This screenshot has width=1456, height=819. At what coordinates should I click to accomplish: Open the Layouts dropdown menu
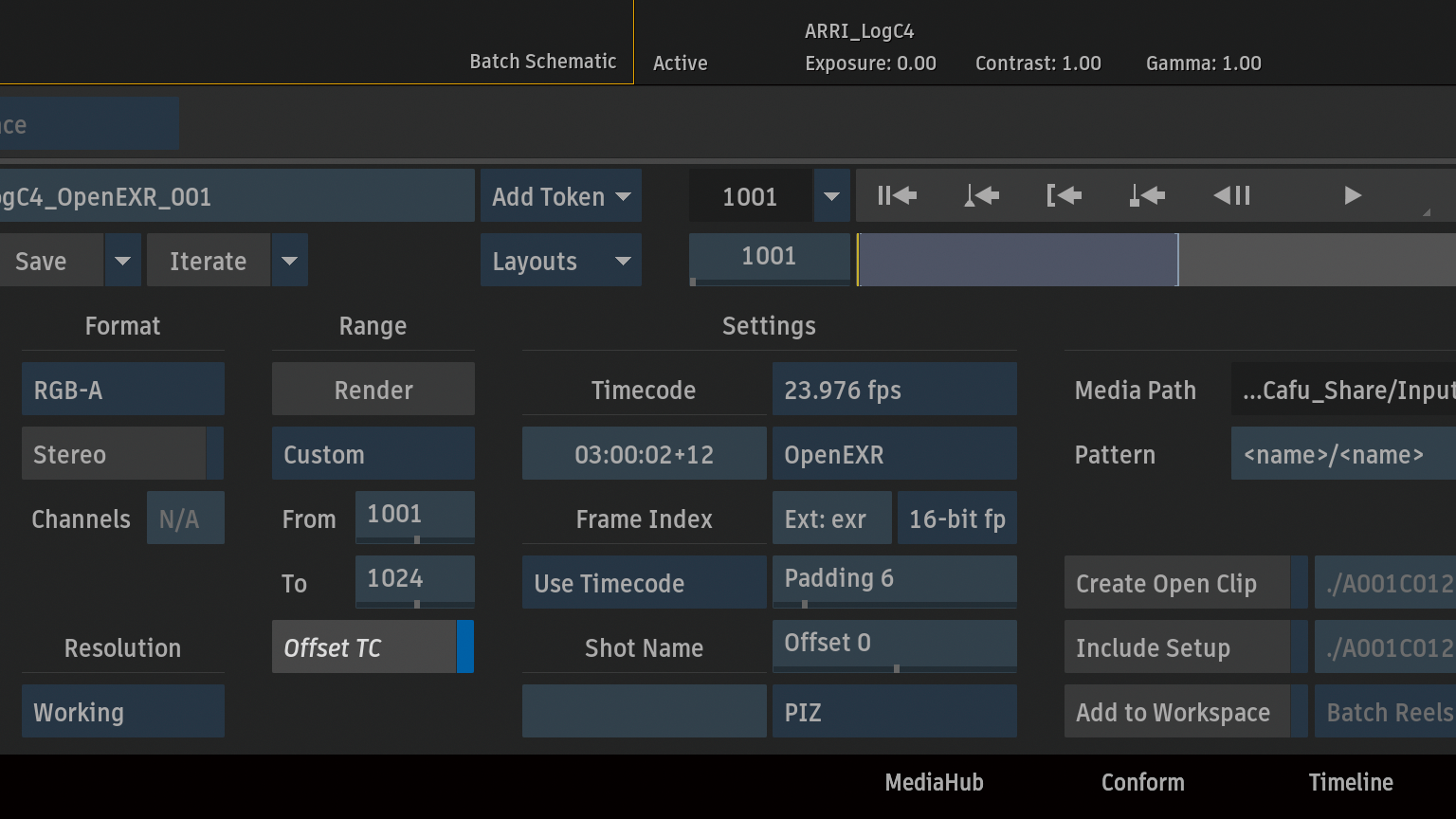tap(561, 261)
